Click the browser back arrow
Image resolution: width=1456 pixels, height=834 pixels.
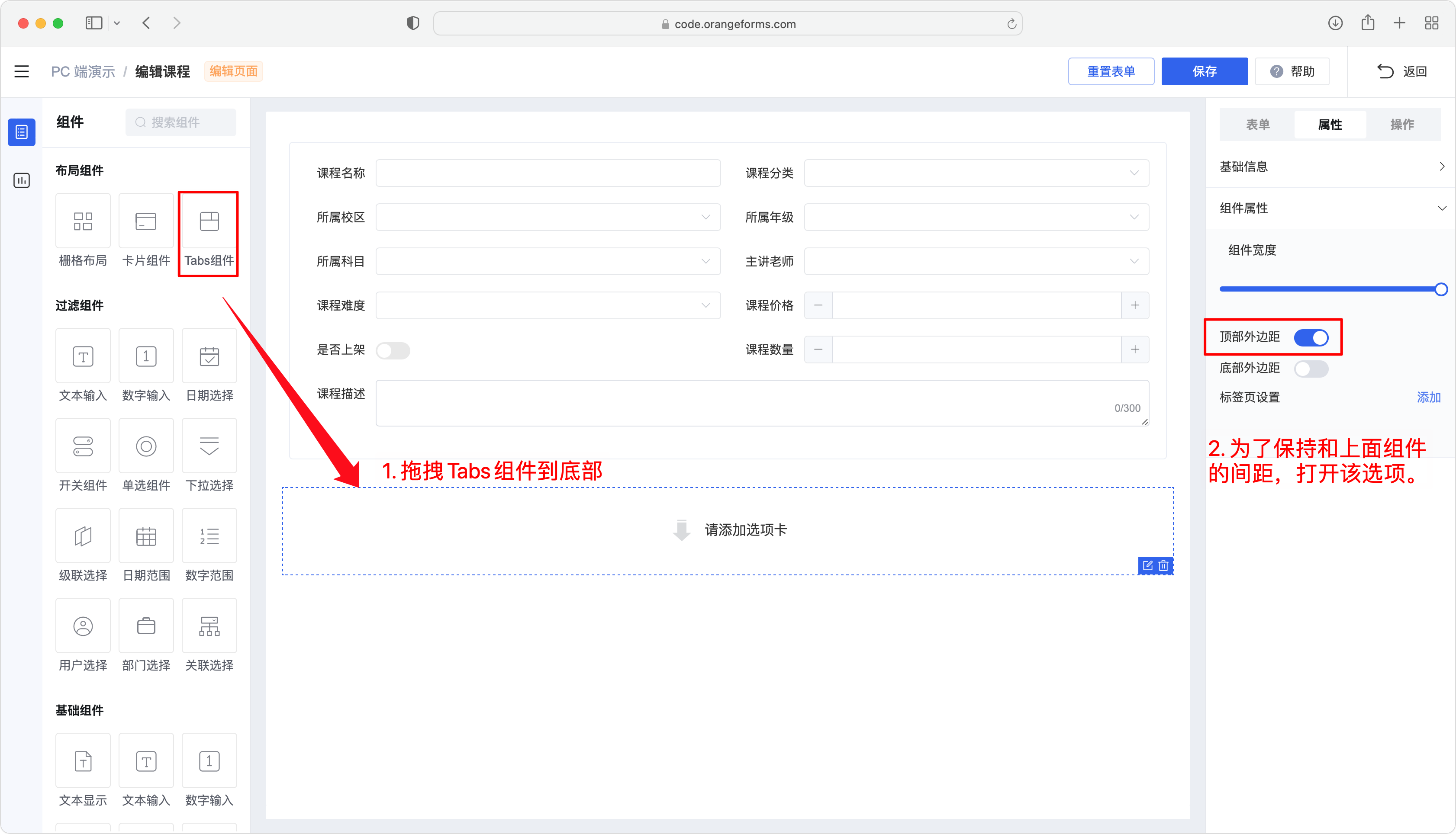[146, 23]
